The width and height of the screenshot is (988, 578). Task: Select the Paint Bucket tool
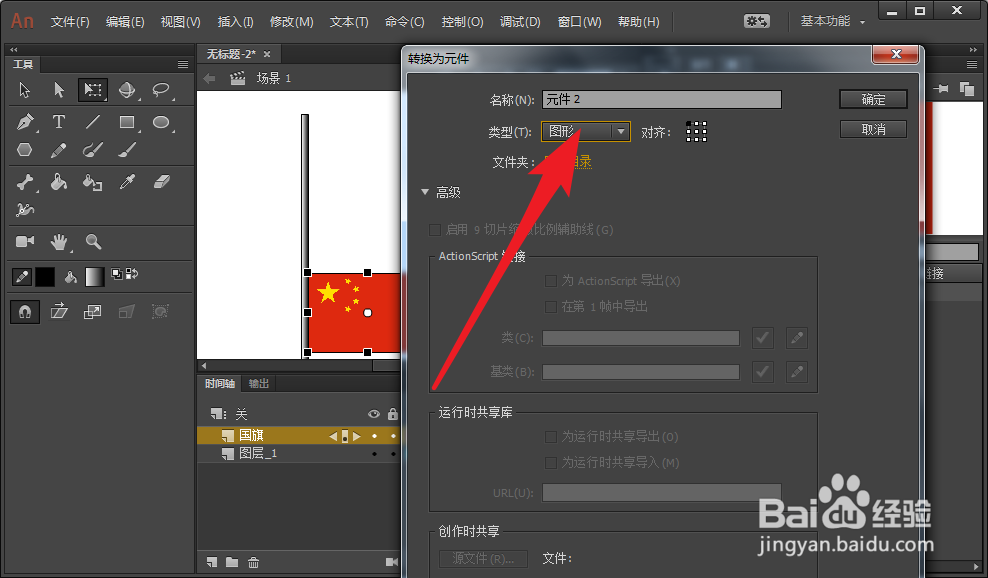[59, 183]
